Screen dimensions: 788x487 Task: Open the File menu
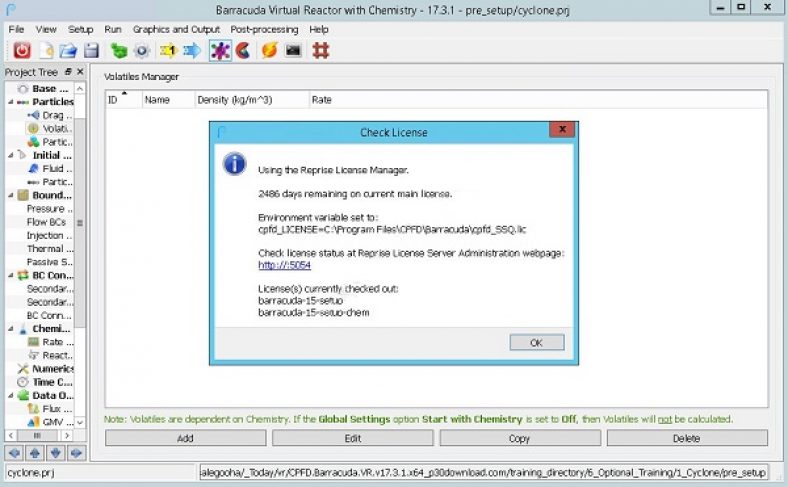pyautogui.click(x=16, y=29)
